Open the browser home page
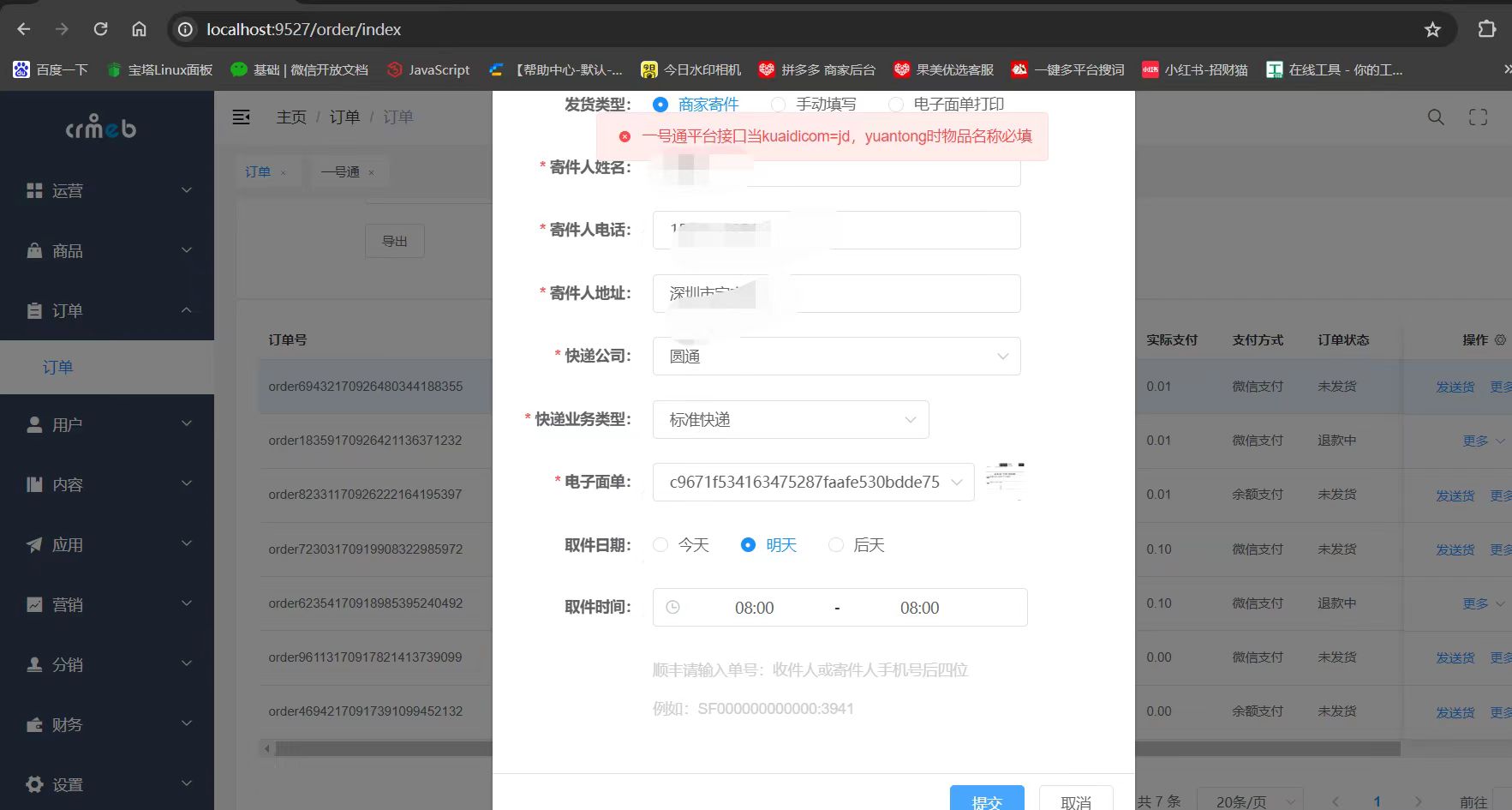This screenshot has width=1512, height=810. coord(139,29)
